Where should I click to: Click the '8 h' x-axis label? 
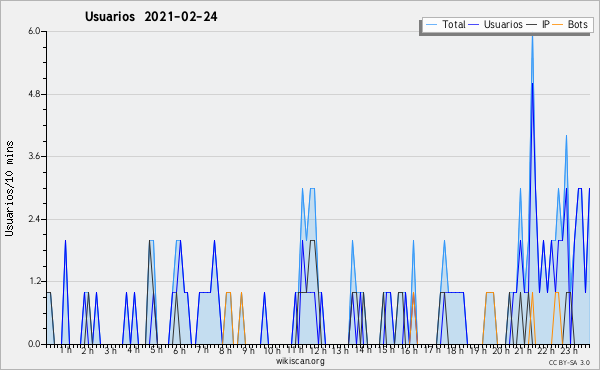[225, 350]
